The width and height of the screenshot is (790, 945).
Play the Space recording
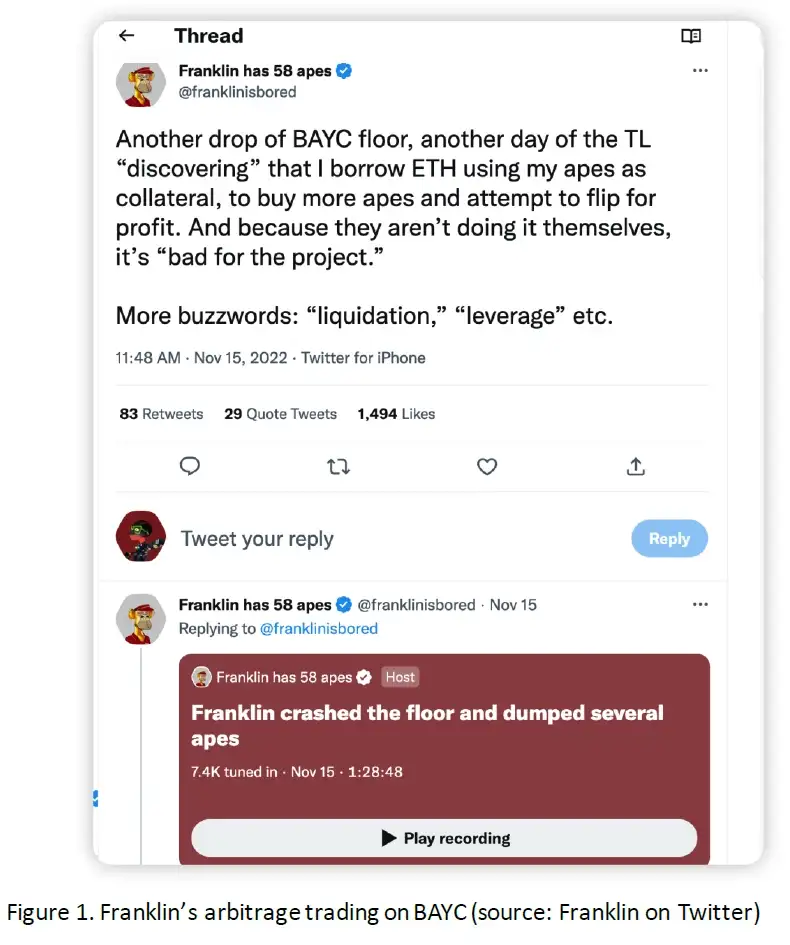[x=445, y=838]
